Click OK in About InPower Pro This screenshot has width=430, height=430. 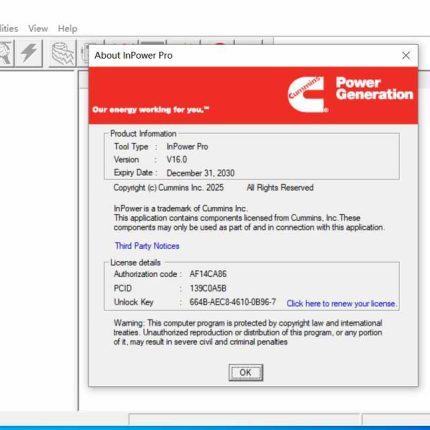pyautogui.click(x=246, y=372)
